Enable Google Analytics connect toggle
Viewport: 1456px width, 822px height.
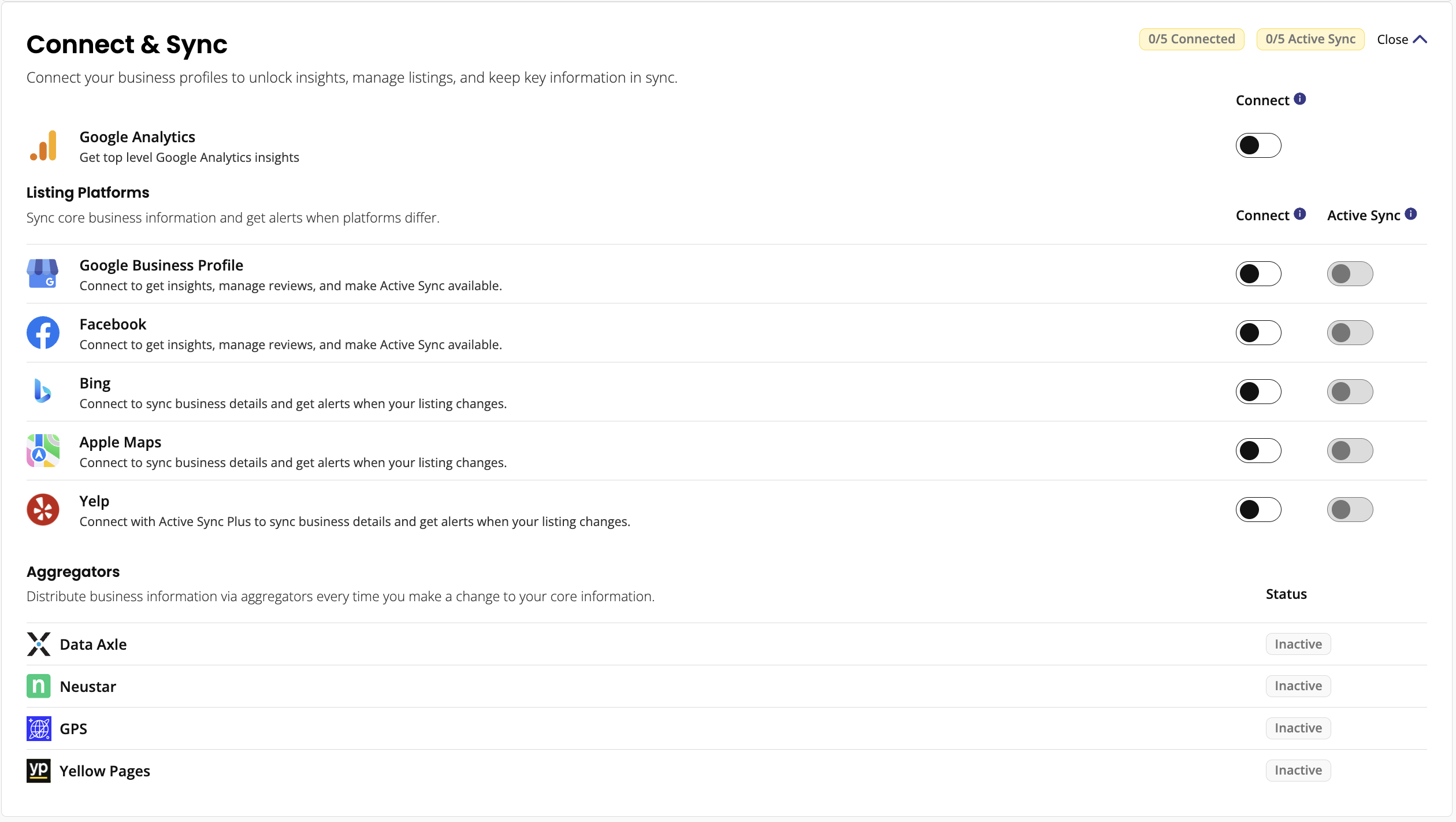(1258, 145)
